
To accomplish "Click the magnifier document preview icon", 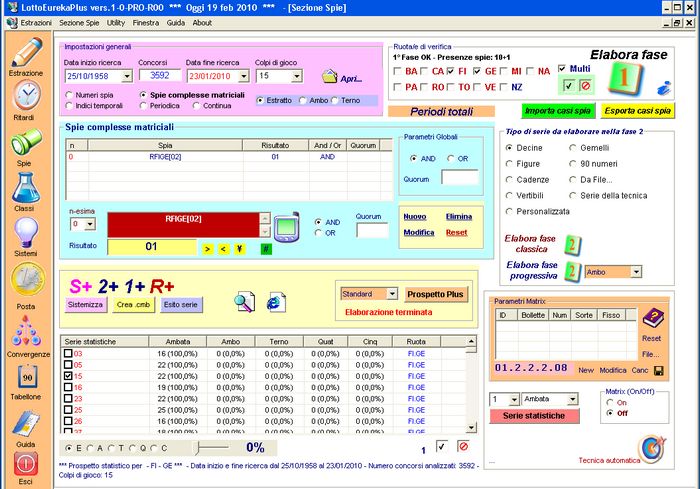I will 245,302.
